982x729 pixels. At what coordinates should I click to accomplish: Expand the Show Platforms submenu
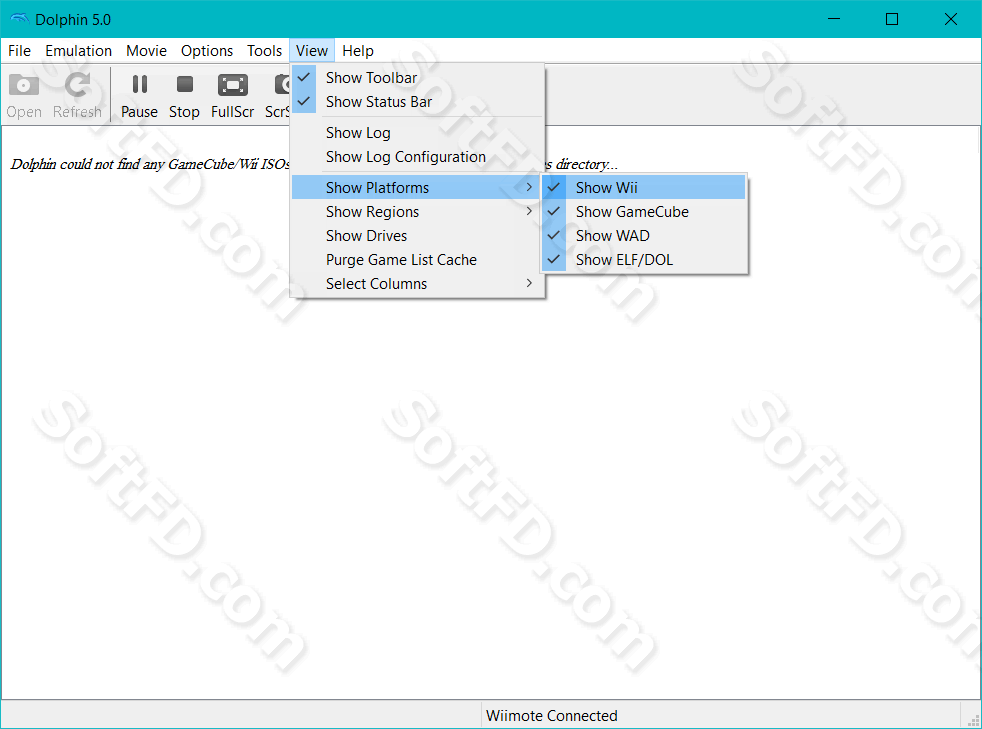point(417,187)
